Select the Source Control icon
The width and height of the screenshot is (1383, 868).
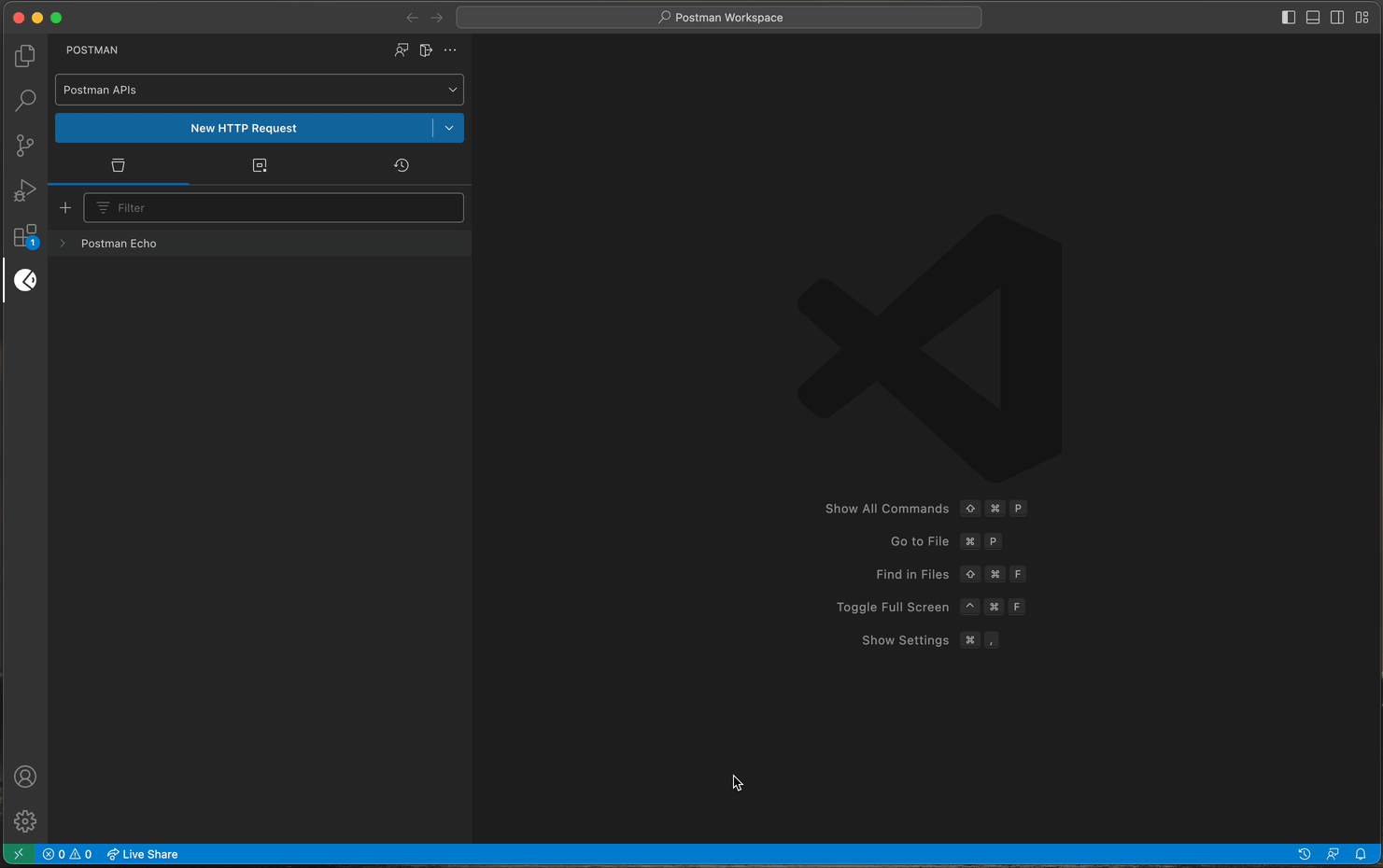tap(24, 145)
